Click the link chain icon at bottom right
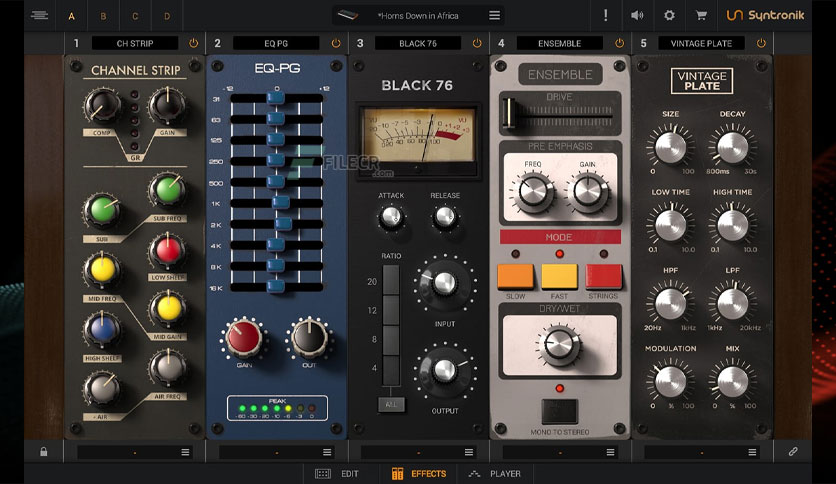Screen dimensions: 836x484 (x=793, y=452)
